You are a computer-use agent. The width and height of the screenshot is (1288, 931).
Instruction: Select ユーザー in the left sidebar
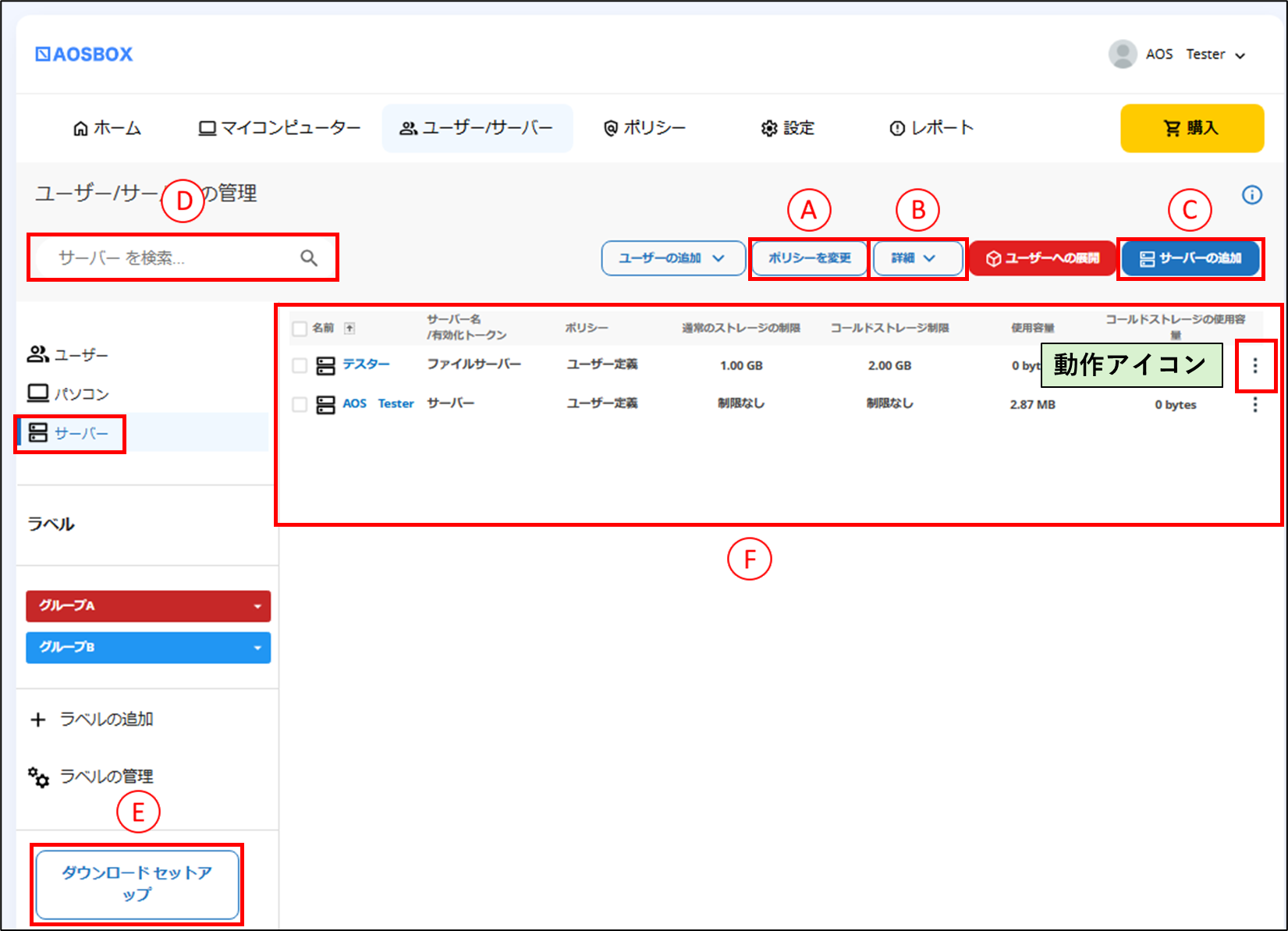(x=68, y=355)
